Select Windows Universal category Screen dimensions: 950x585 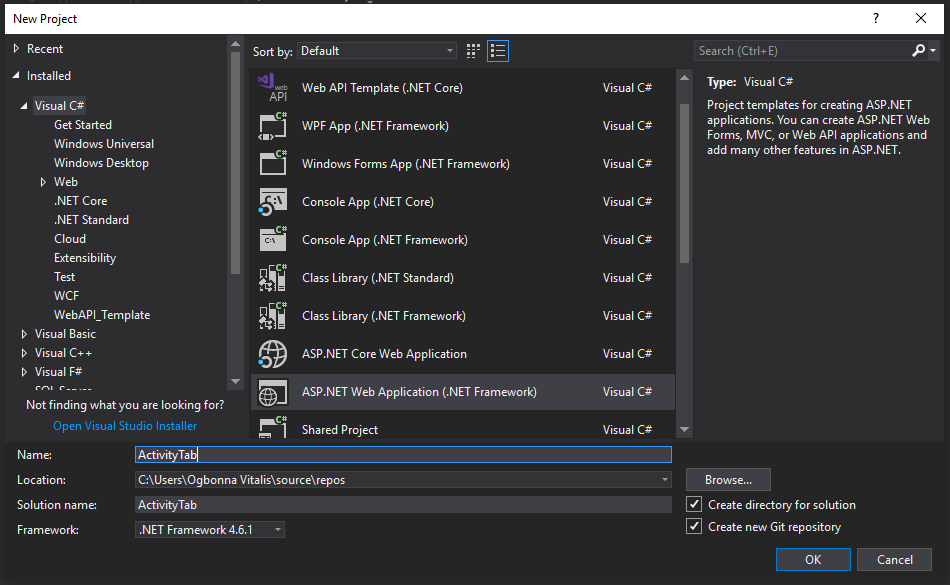104,144
